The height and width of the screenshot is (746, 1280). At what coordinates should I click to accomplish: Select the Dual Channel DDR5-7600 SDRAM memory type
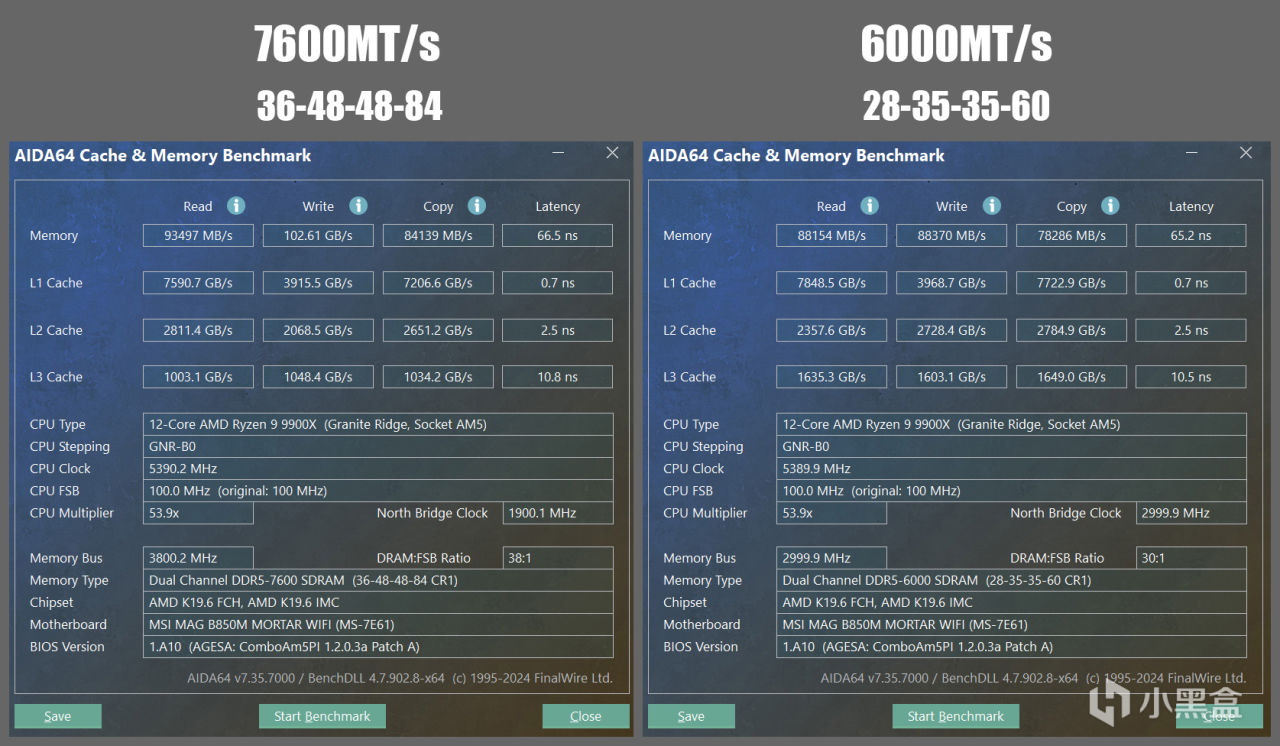[x=378, y=580]
